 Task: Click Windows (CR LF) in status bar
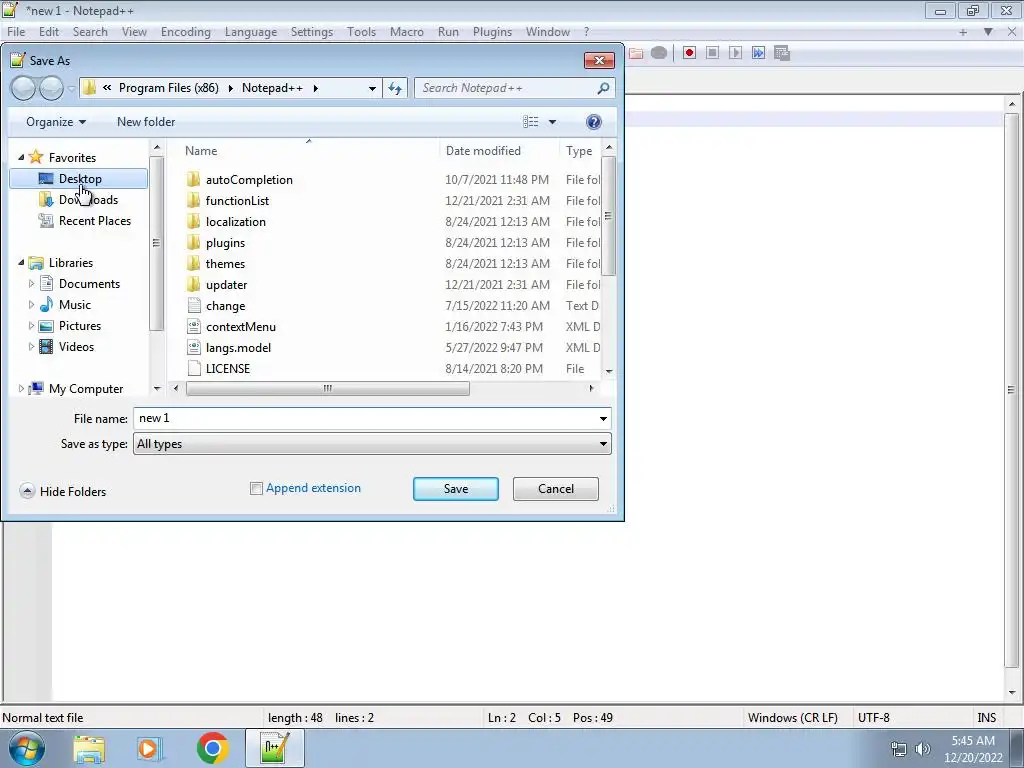[x=792, y=718]
